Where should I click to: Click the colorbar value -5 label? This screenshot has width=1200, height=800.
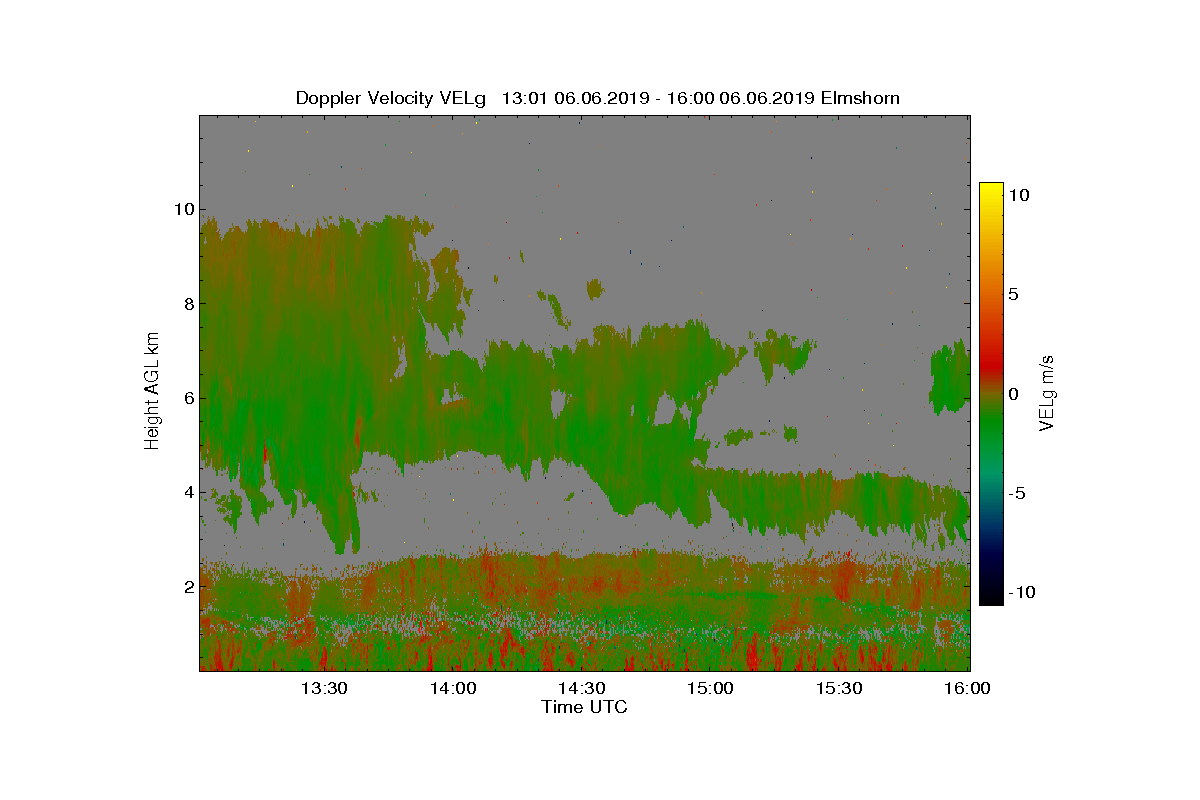(x=1017, y=493)
